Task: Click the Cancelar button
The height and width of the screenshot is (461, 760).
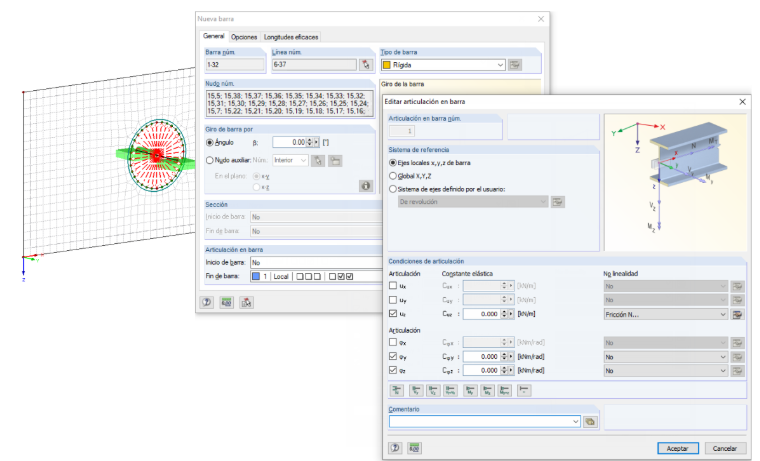Action: pos(725,448)
